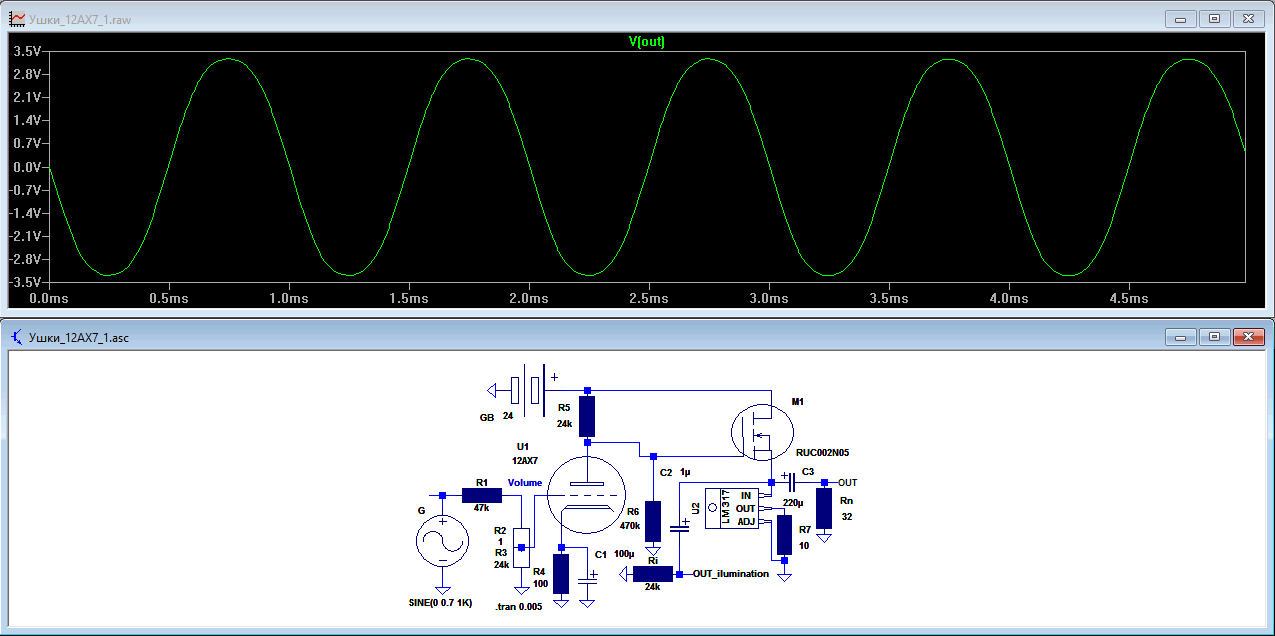Click the SINE(0 0.7 1K) source text
The height and width of the screenshot is (636, 1275).
click(442, 605)
